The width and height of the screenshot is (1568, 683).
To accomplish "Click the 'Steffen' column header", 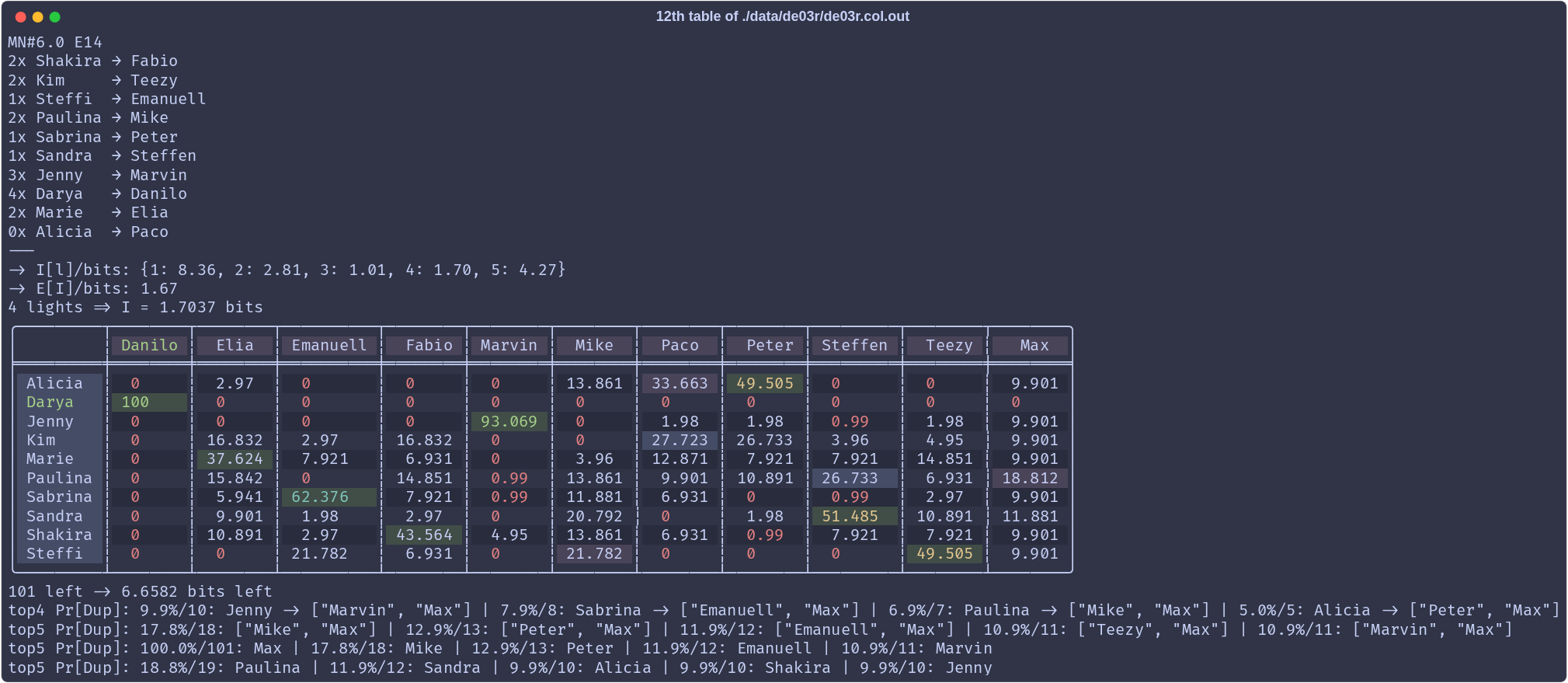I will tap(855, 346).
